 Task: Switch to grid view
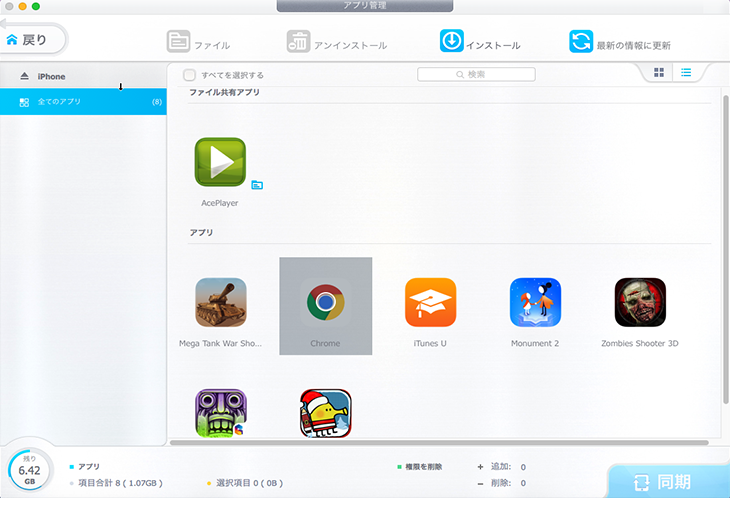point(659,72)
